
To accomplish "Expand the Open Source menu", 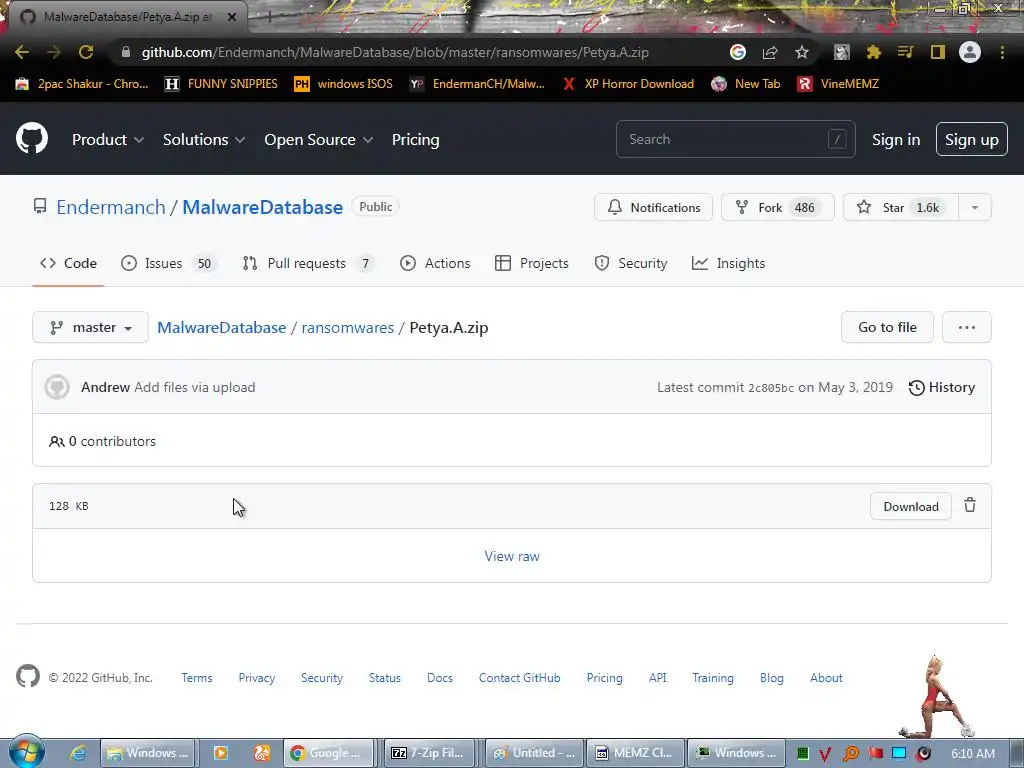I will tap(319, 139).
